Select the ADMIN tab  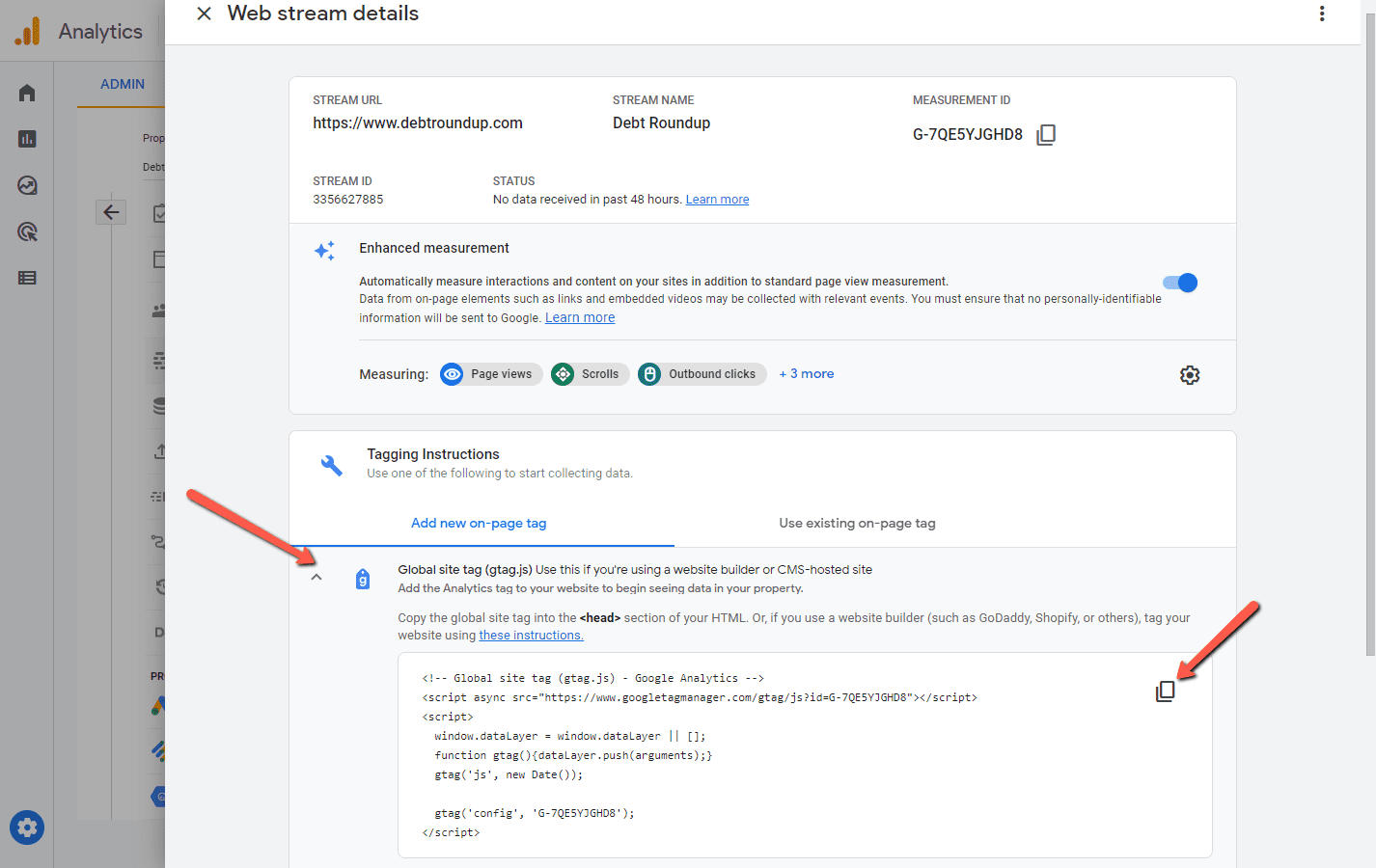click(123, 84)
